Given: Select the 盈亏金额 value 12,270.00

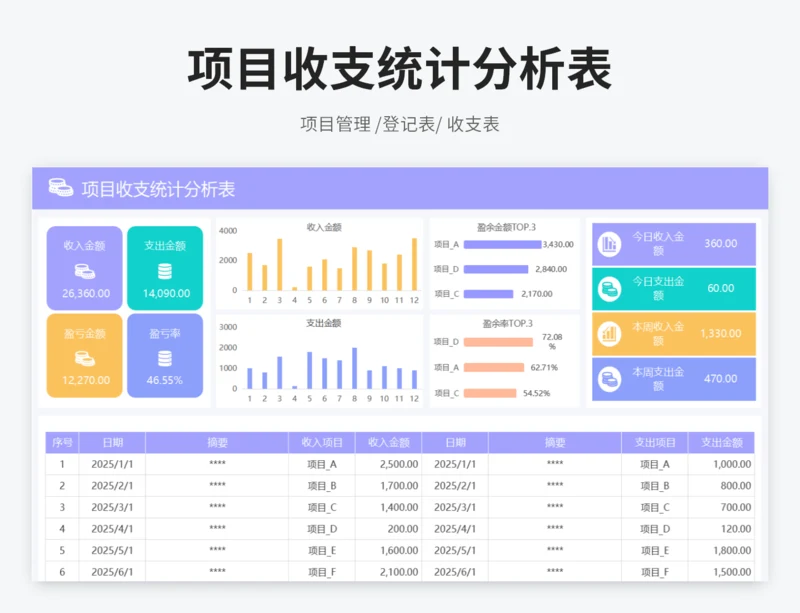Looking at the screenshot, I should tap(86, 380).
